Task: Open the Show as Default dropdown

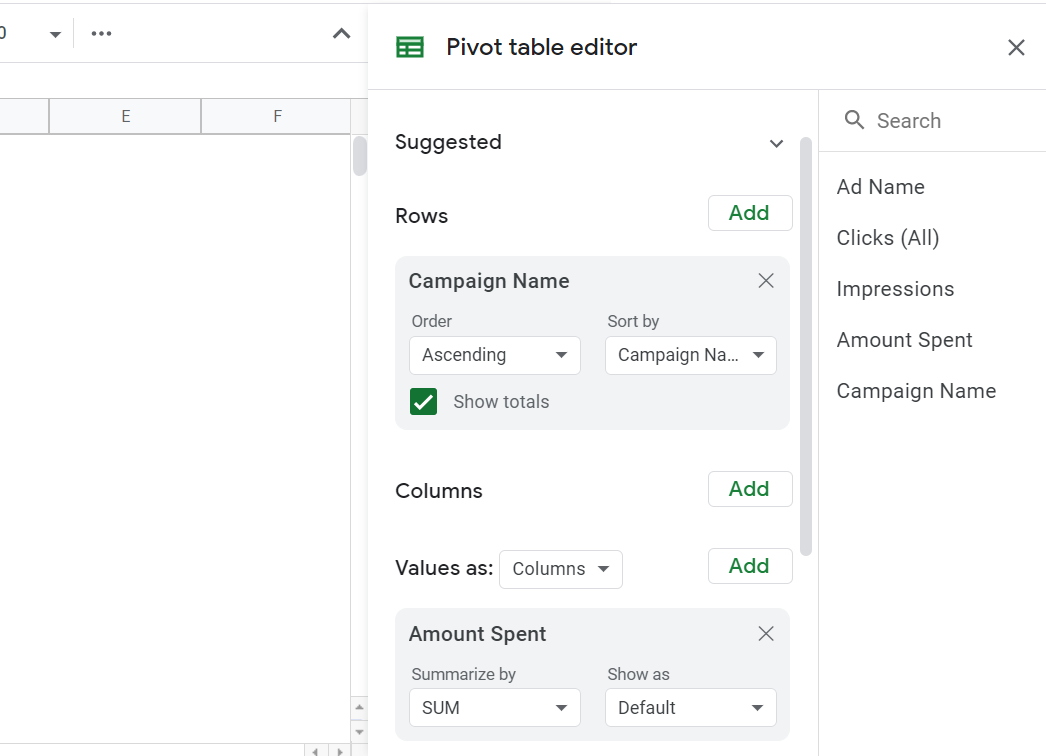Action: (x=690, y=708)
